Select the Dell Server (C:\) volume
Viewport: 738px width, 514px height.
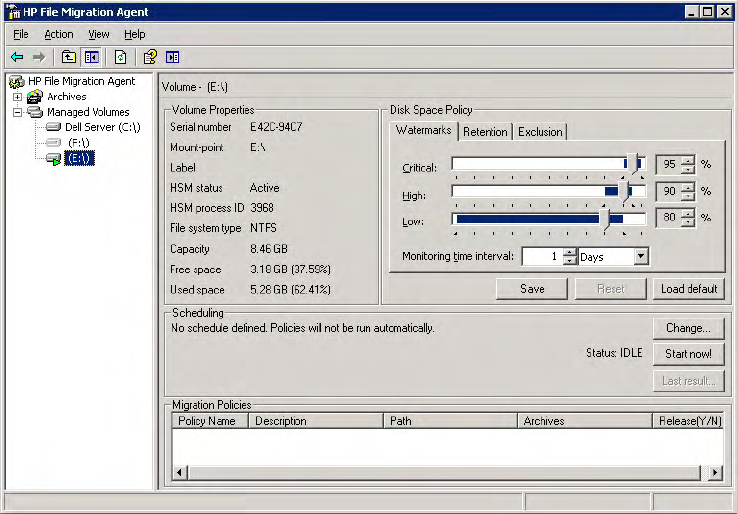[x=102, y=127]
